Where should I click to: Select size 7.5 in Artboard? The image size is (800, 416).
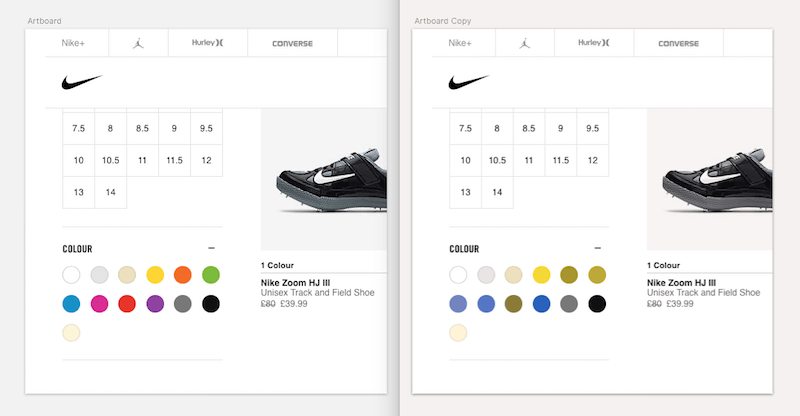[79, 128]
